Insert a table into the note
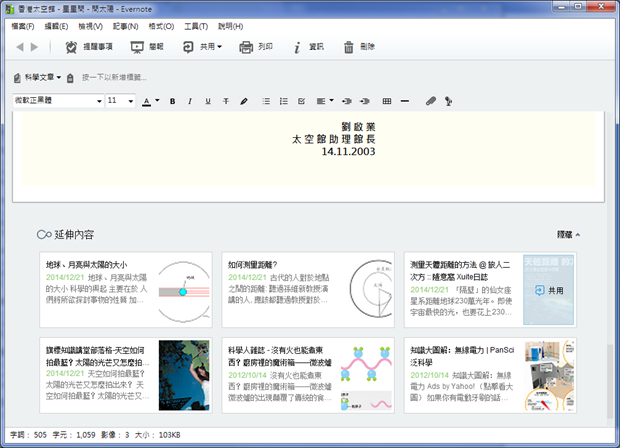 [387, 101]
